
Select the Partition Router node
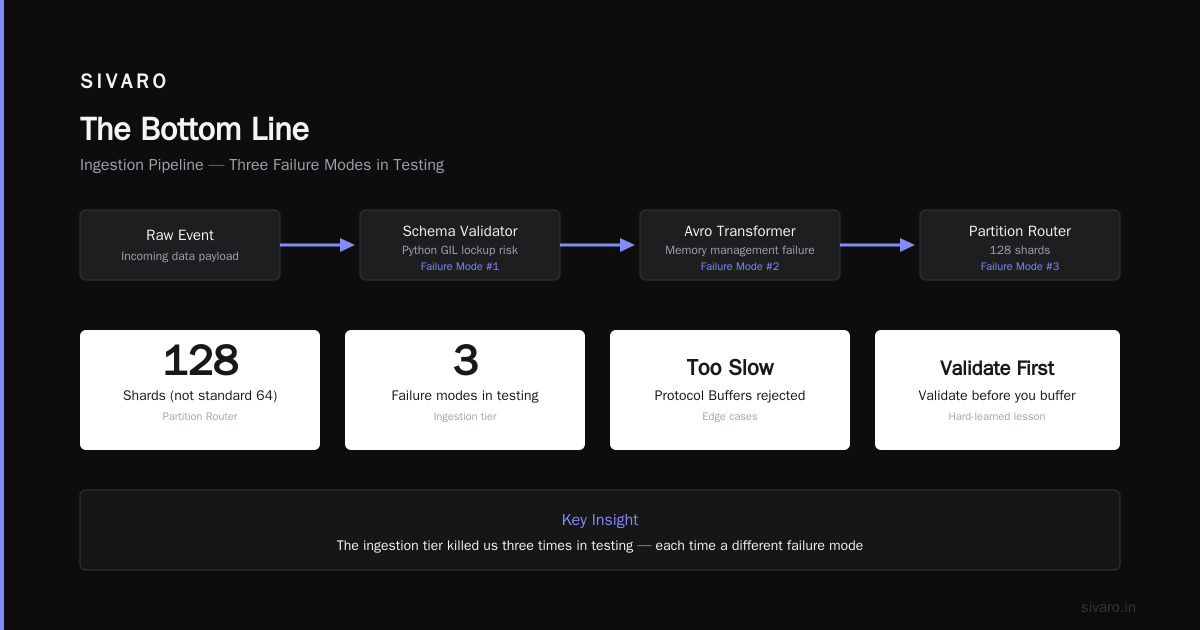pyautogui.click(x=1020, y=245)
